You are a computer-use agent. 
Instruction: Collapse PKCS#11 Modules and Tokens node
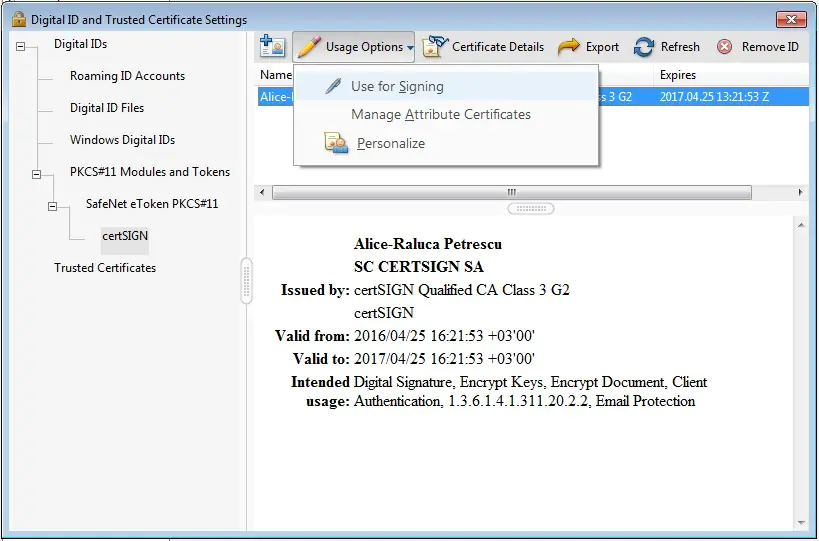pyautogui.click(x=36, y=174)
